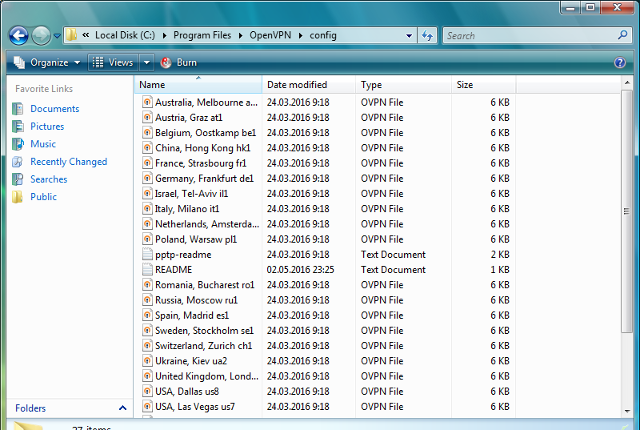Select the Russia, Moscow ru1 file icon

pyautogui.click(x=147, y=300)
